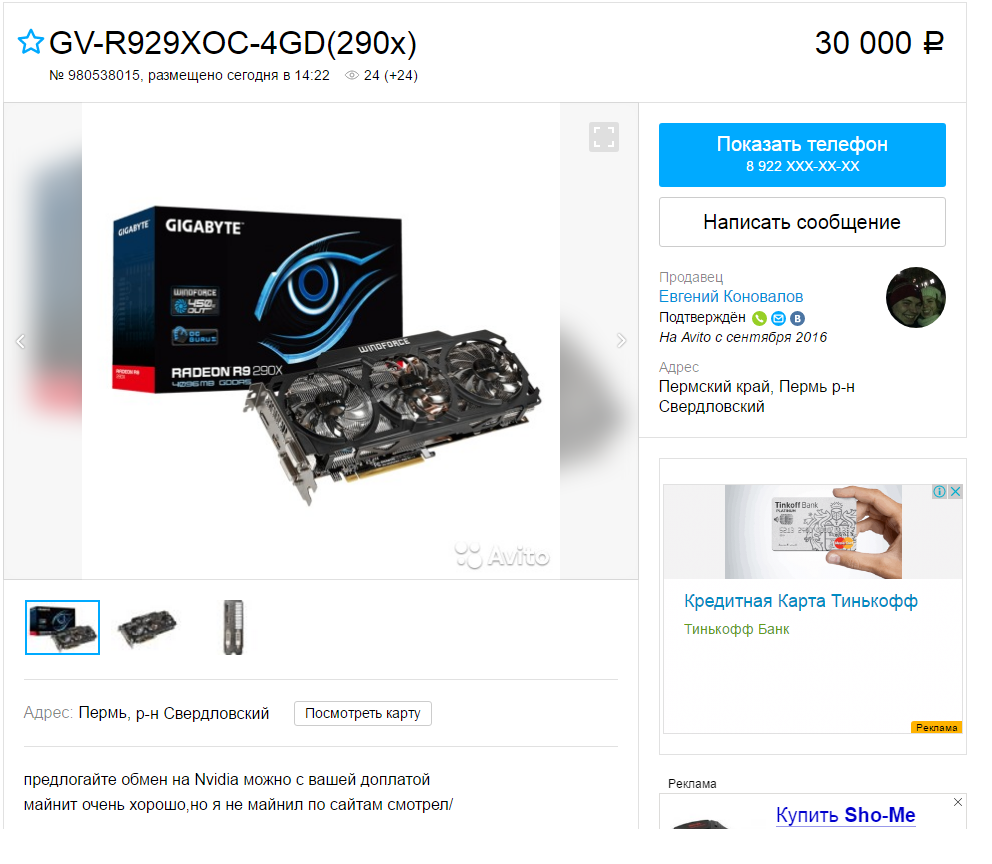Open ad info icon on Tinkoff banner
Image resolution: width=992 pixels, height=864 pixels.
coord(939,491)
